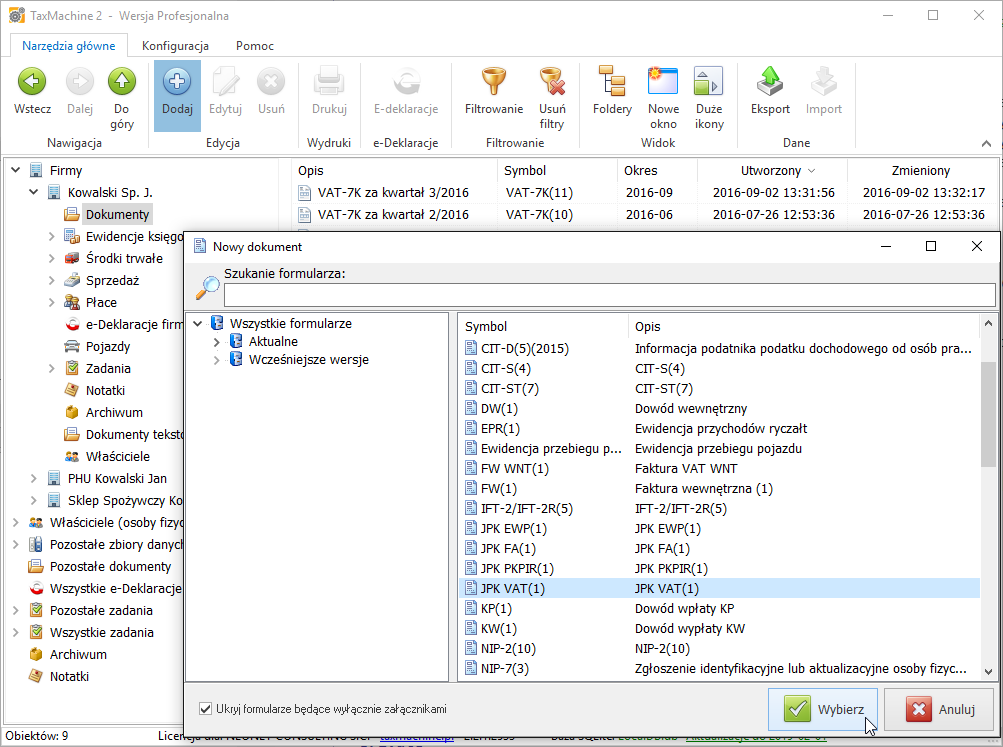1003x747 pixels.
Task: Expand the Sklep Spożywczy node
Action: coord(33,500)
